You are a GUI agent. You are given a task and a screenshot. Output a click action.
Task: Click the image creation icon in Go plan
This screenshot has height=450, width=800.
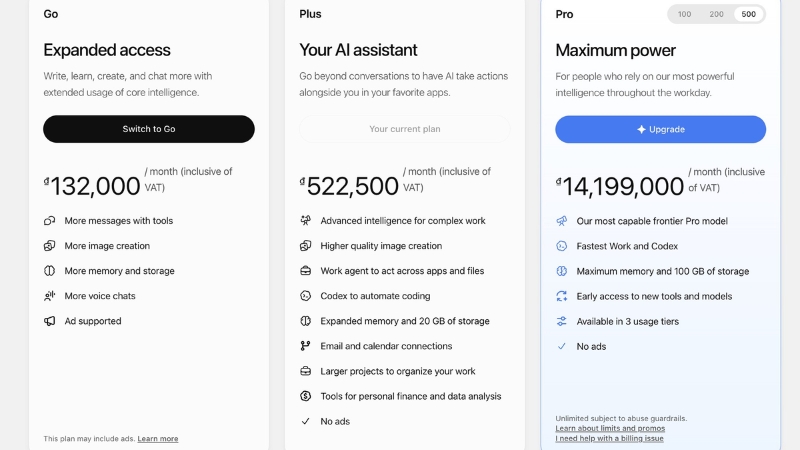(49, 246)
